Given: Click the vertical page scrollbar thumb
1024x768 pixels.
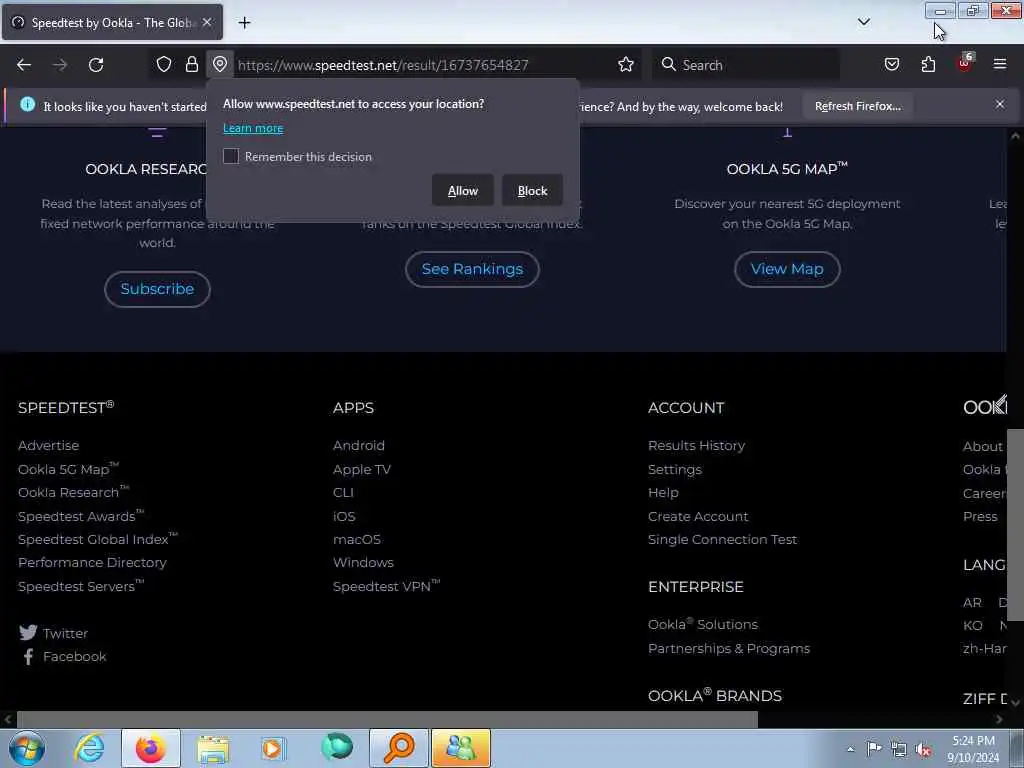Looking at the screenshot, I should click(x=1015, y=524).
